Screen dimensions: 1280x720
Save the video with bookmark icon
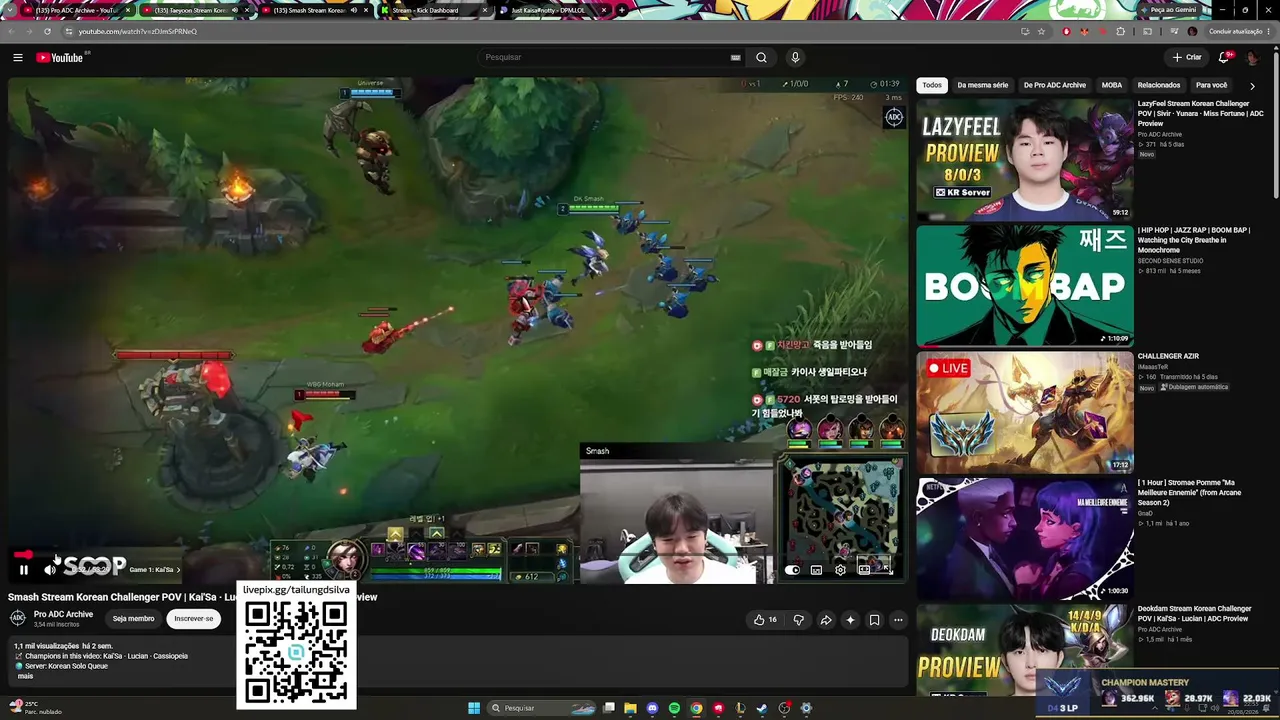pos(874,620)
